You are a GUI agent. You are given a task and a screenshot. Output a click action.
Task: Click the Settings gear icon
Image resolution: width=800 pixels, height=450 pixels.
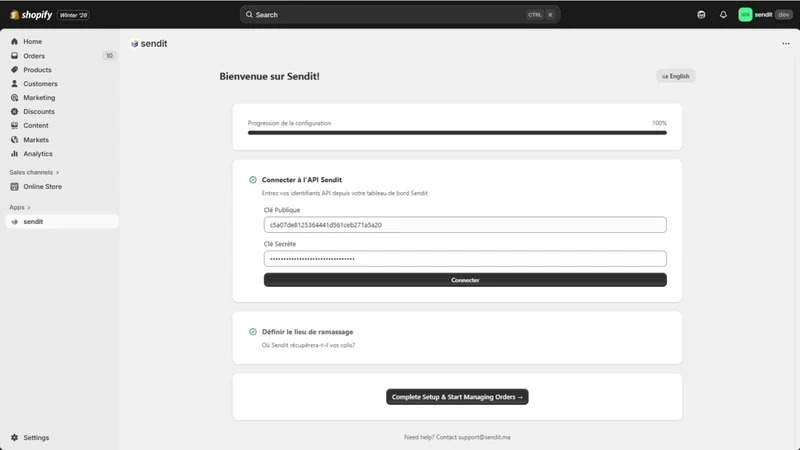pyautogui.click(x=14, y=438)
